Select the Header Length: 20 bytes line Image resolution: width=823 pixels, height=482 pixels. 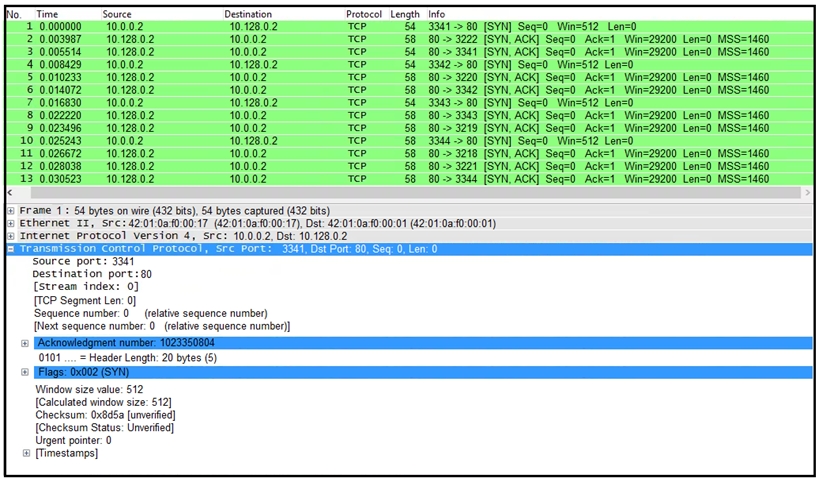(128, 358)
